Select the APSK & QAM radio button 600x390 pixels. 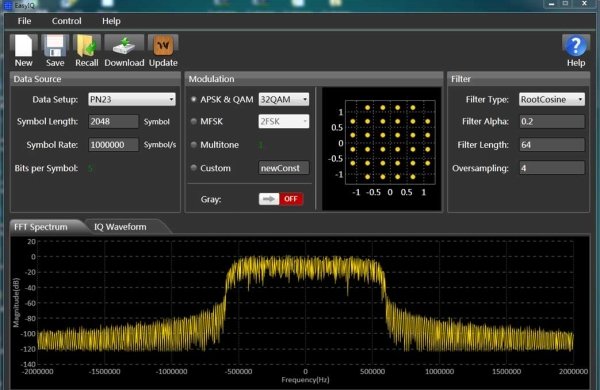194,99
